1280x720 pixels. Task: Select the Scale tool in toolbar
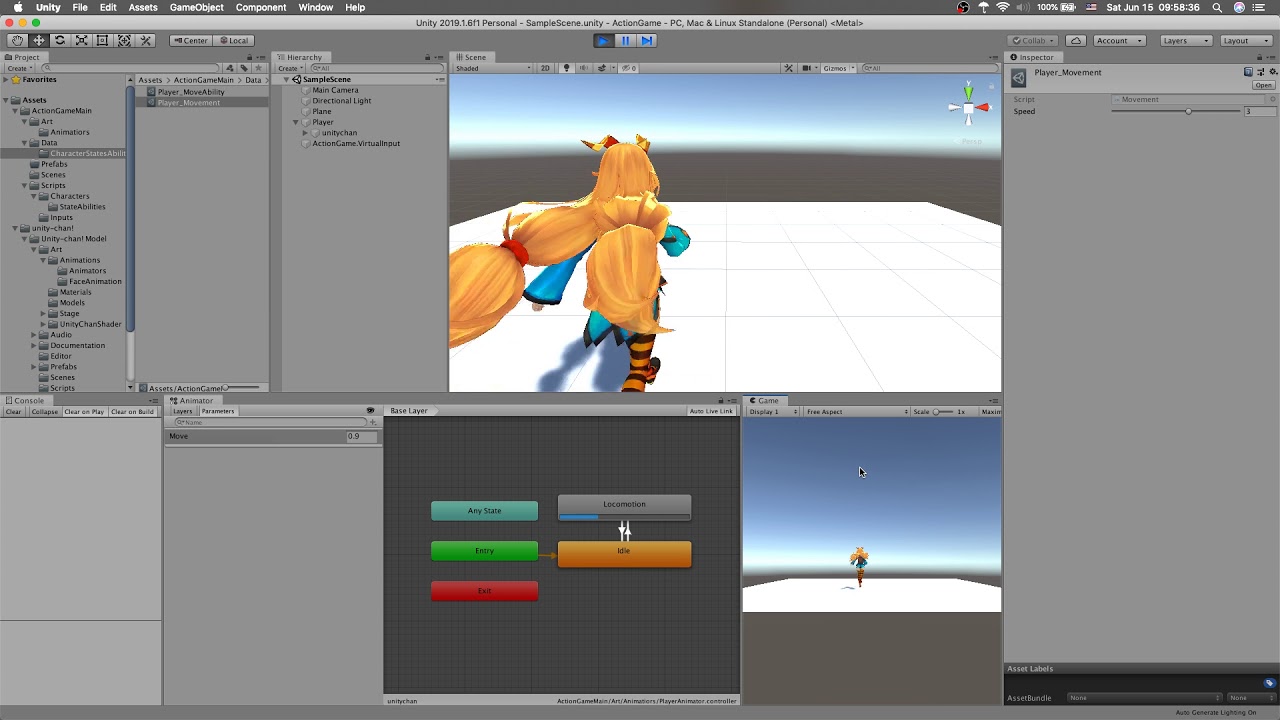pos(81,41)
